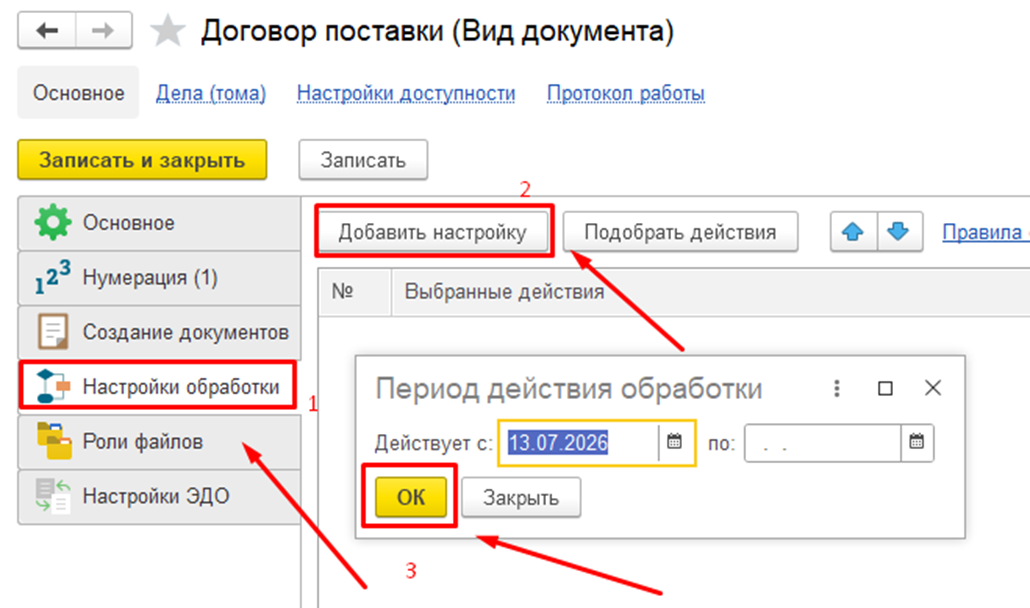
Task: Move setting down with blue down arrow
Action: click(899, 232)
